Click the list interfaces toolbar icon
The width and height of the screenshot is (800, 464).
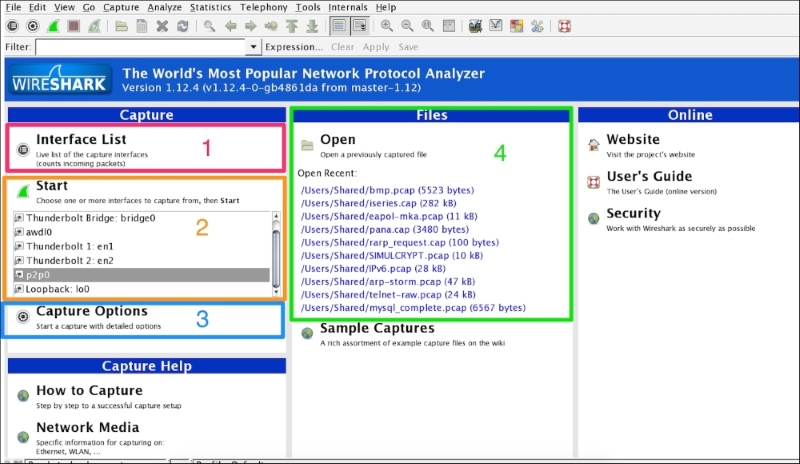tap(12, 26)
